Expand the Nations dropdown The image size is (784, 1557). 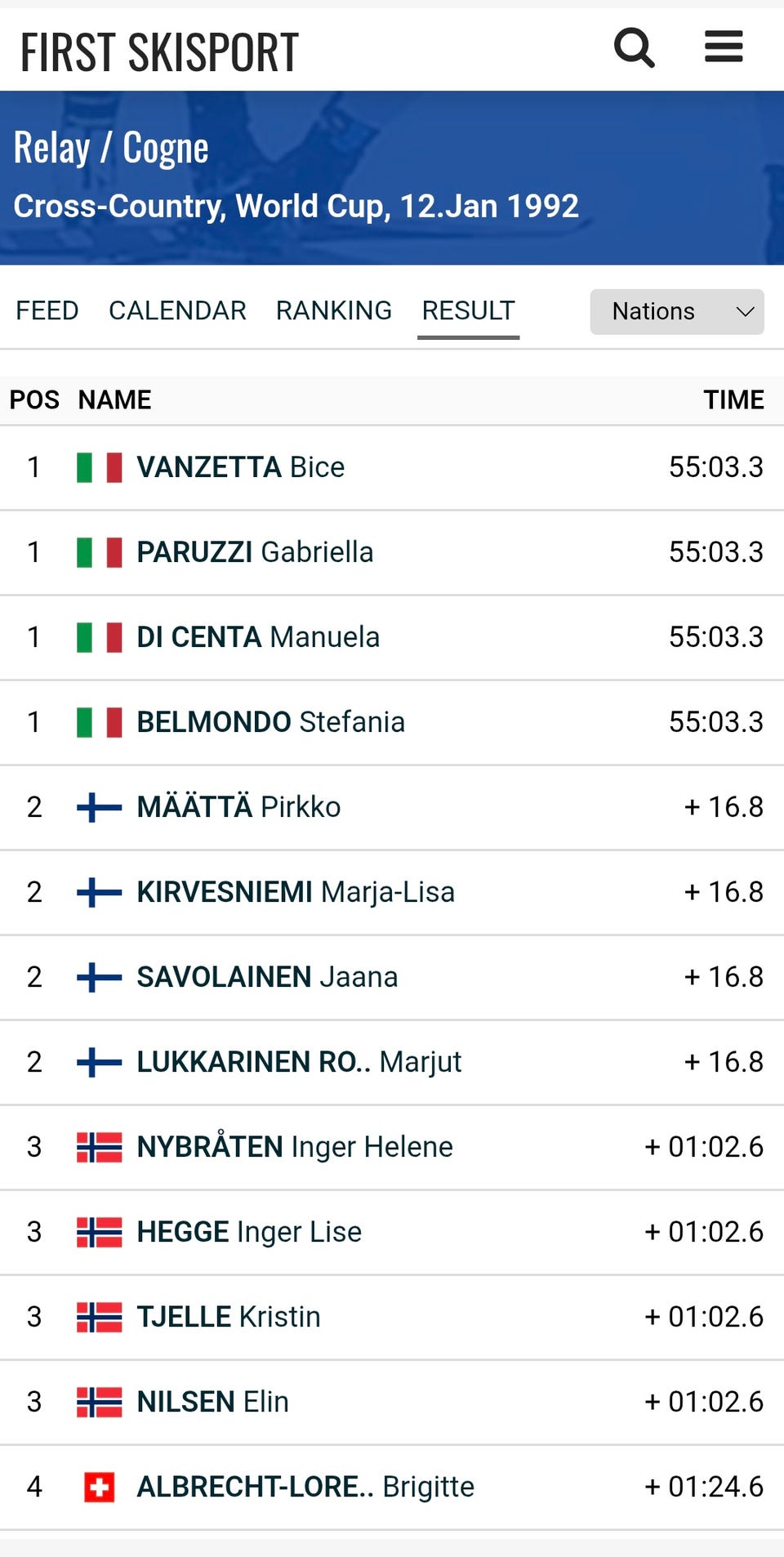pos(677,311)
